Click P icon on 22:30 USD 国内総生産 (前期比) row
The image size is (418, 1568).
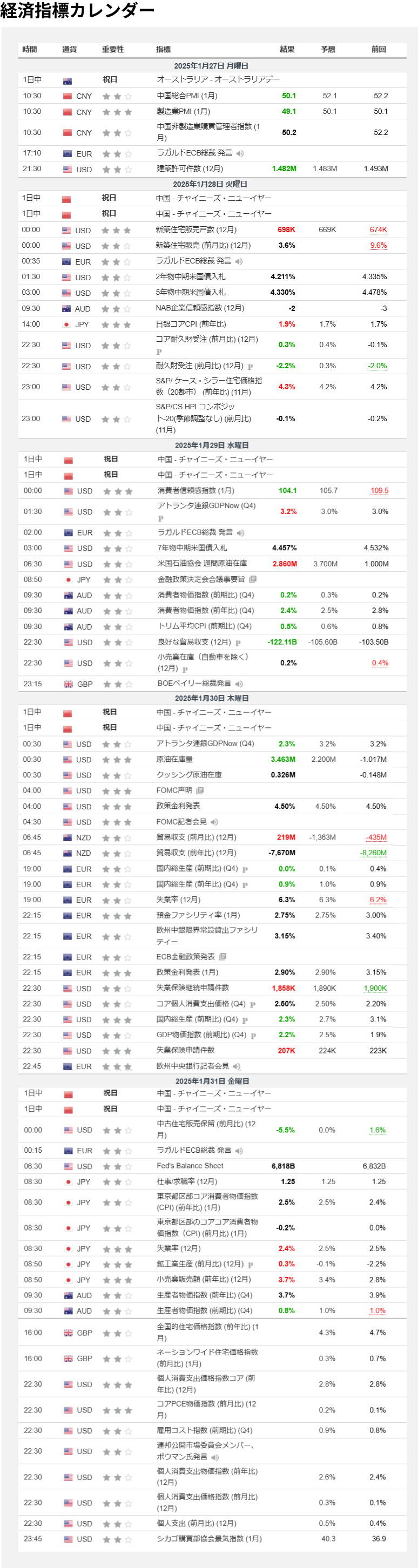pos(245,1020)
